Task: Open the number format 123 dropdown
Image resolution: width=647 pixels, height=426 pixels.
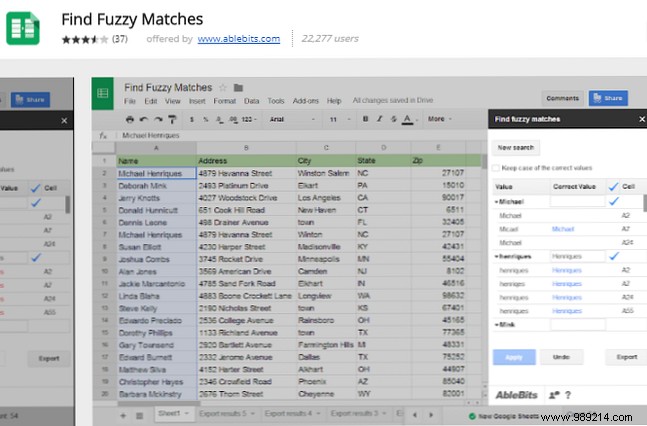Action: point(249,119)
